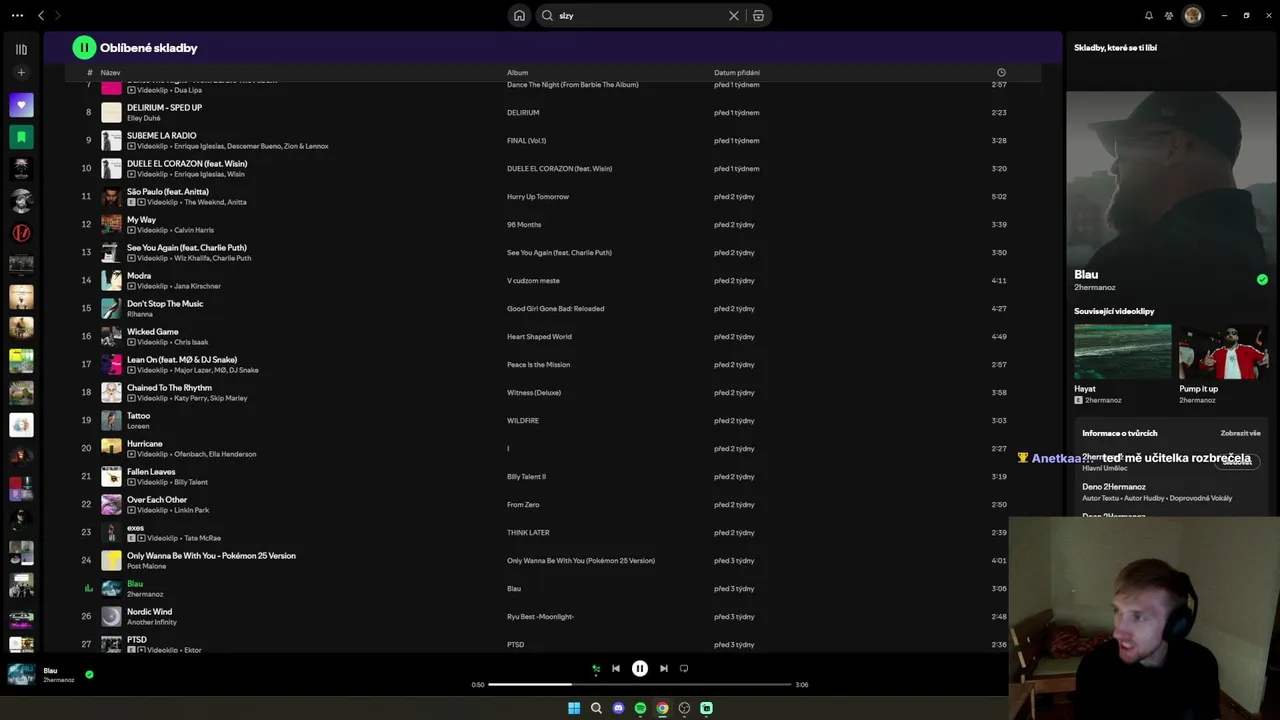This screenshot has height=720, width=1280.
Task: Select the track 'SUBEME LA RADIO'
Action: coord(161,136)
